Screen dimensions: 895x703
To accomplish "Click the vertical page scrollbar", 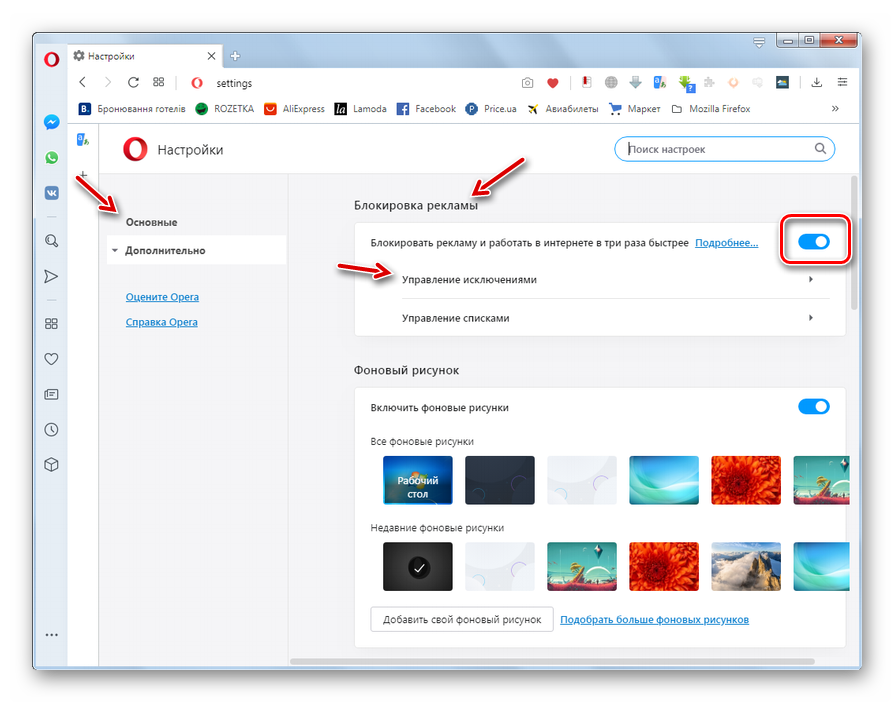I will [x=854, y=243].
